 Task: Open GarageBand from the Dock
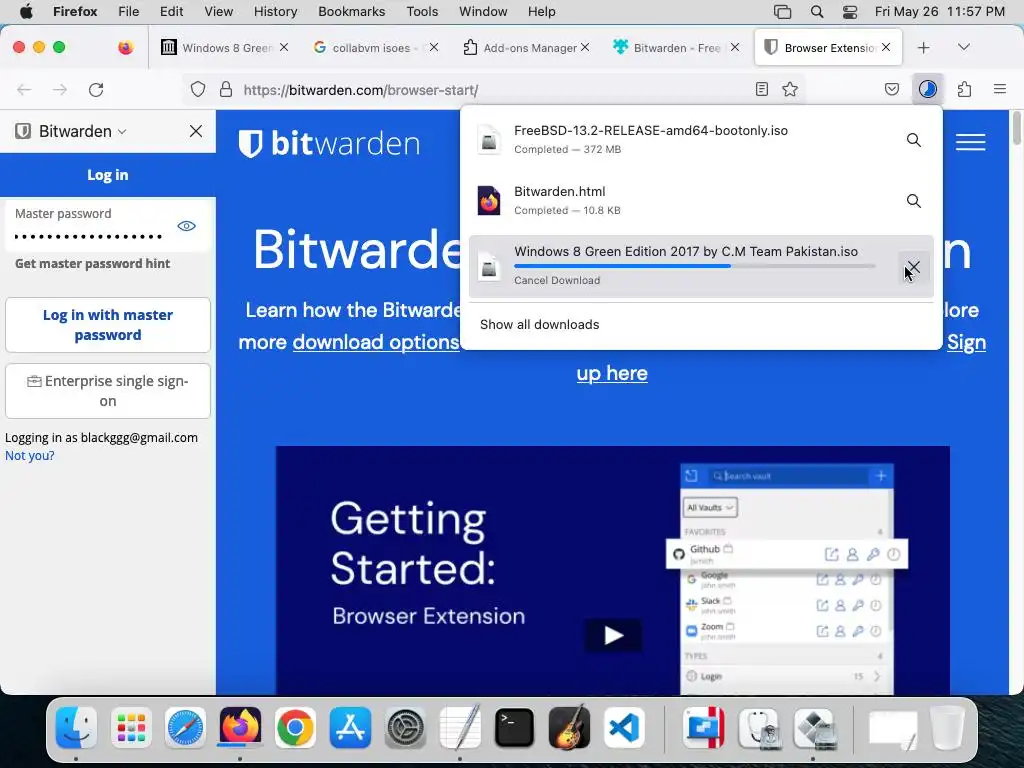point(569,728)
